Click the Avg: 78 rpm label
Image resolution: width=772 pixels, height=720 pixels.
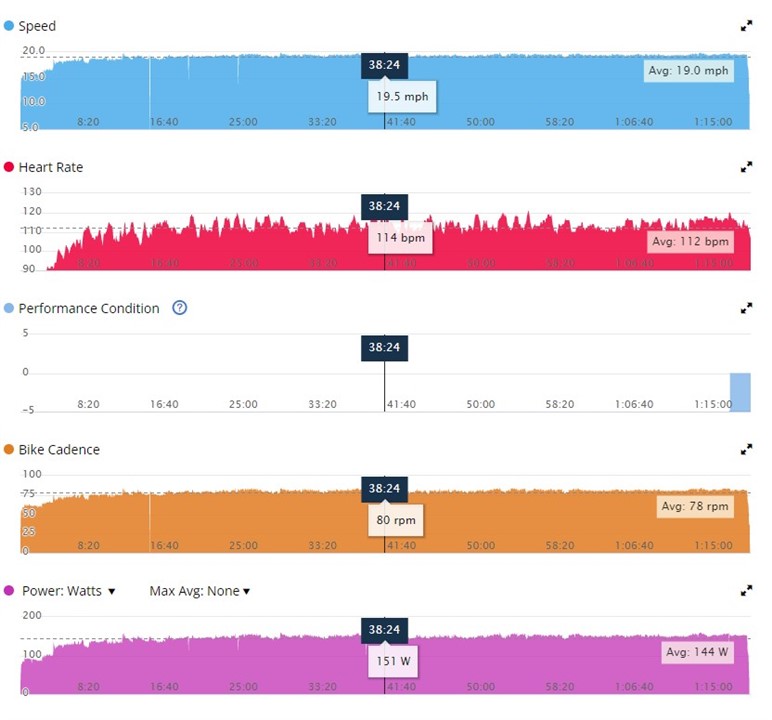pos(695,506)
